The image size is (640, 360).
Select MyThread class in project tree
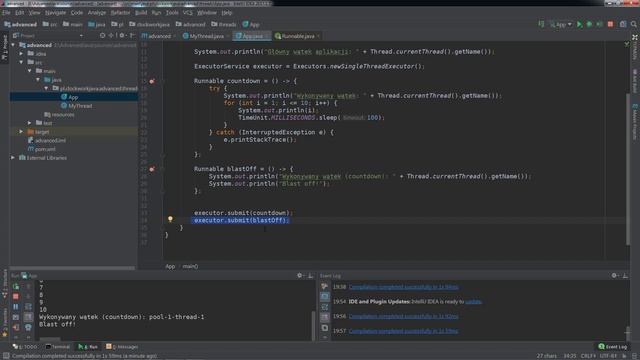pyautogui.click(x=80, y=106)
